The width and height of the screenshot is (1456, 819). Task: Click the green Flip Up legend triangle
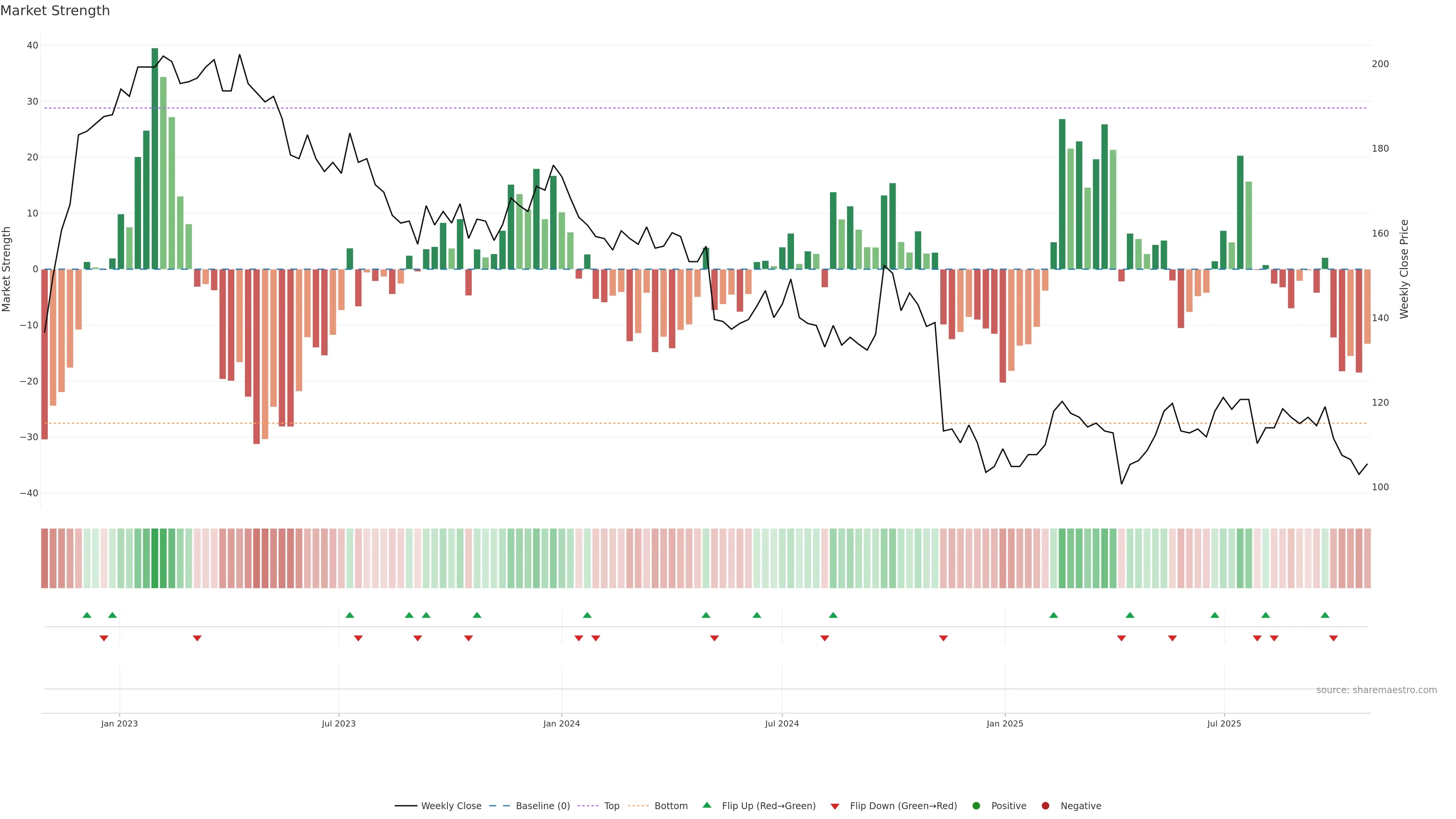[x=706, y=805]
